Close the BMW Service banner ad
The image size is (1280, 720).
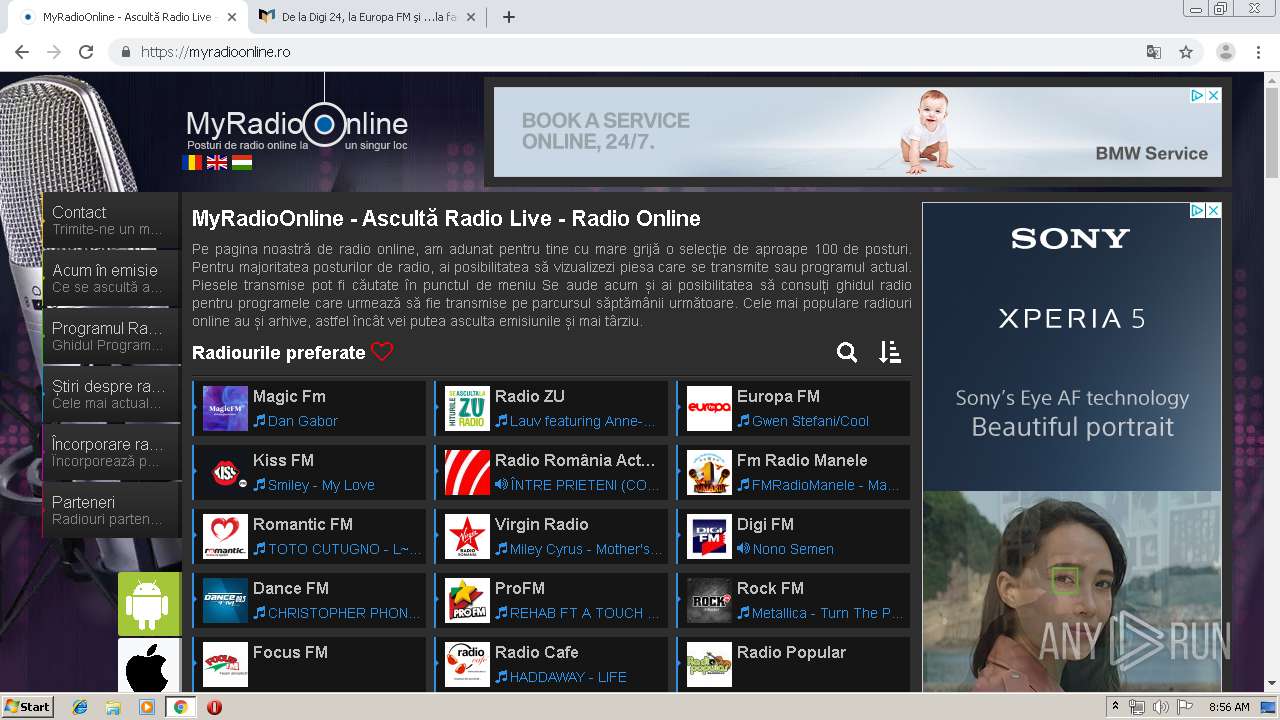tap(1213, 96)
